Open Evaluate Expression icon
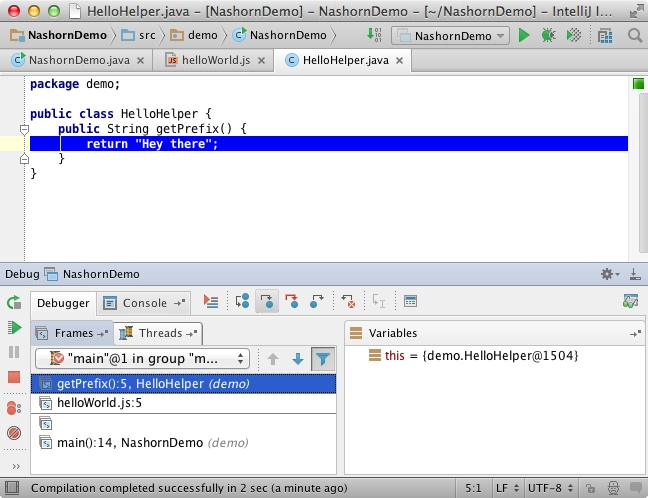The image size is (648, 498). click(410, 301)
